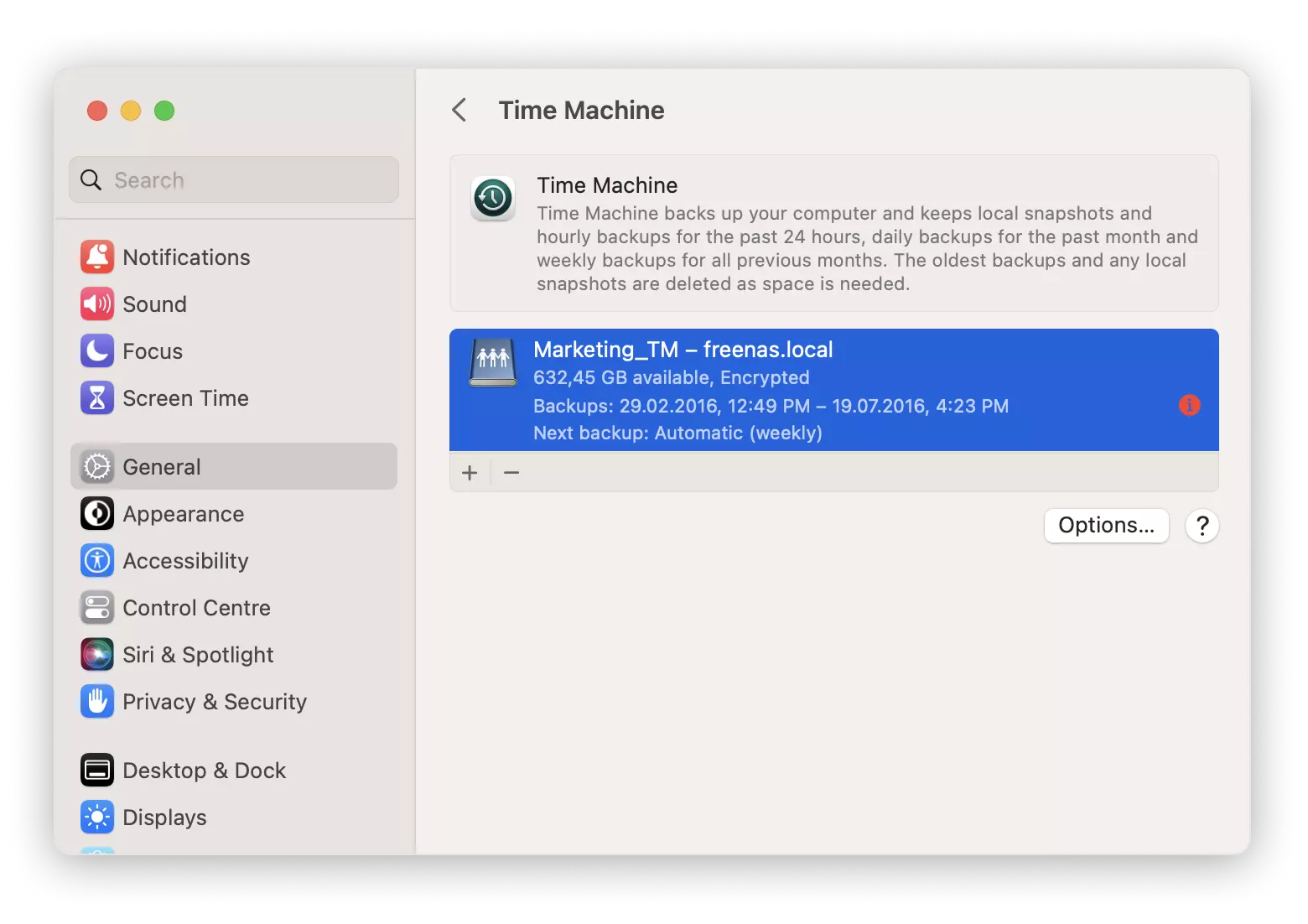The height and width of the screenshot is (924, 1308).
Task: Click the Backups date range line
Action: [771, 407]
